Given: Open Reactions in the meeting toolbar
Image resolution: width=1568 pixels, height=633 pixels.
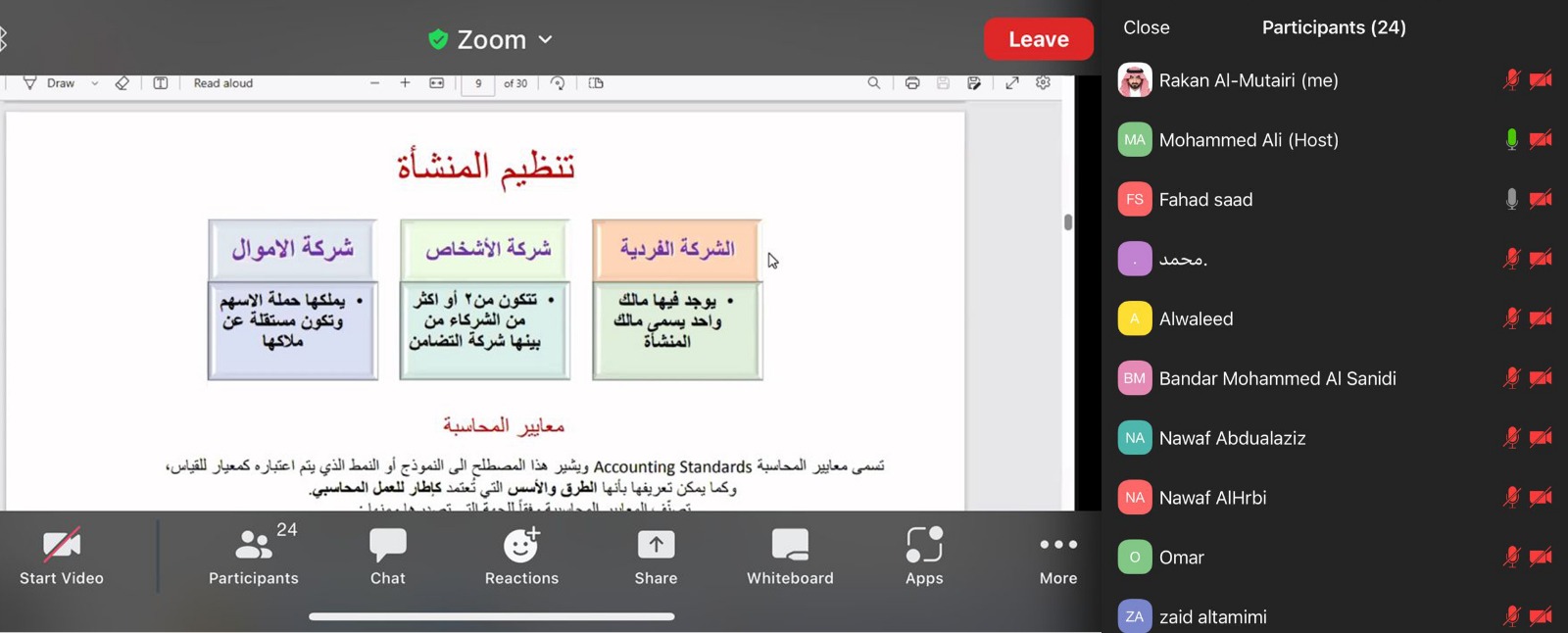Looking at the screenshot, I should (x=521, y=557).
